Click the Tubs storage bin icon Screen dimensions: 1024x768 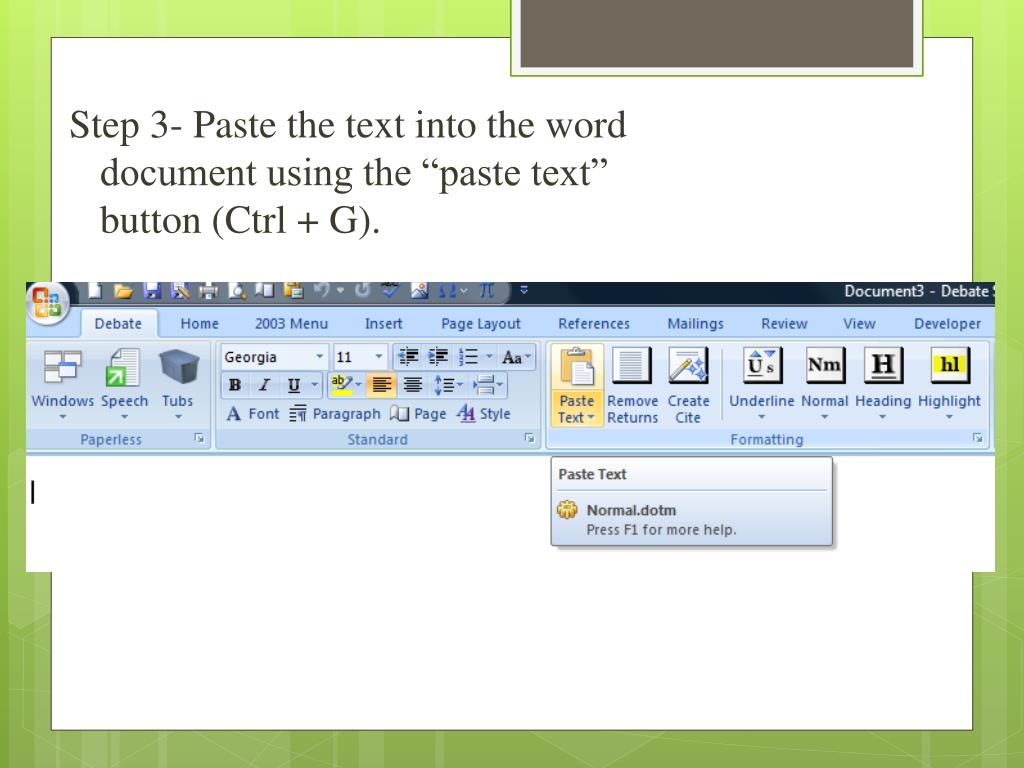[178, 366]
